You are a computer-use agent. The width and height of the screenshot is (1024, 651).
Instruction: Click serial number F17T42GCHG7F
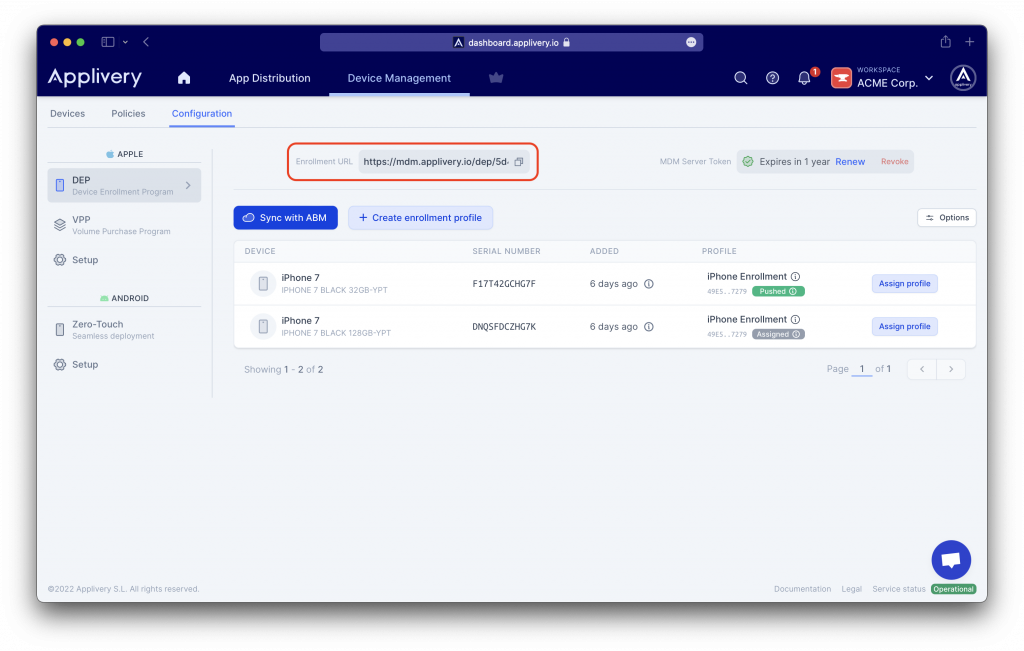[x=504, y=284]
